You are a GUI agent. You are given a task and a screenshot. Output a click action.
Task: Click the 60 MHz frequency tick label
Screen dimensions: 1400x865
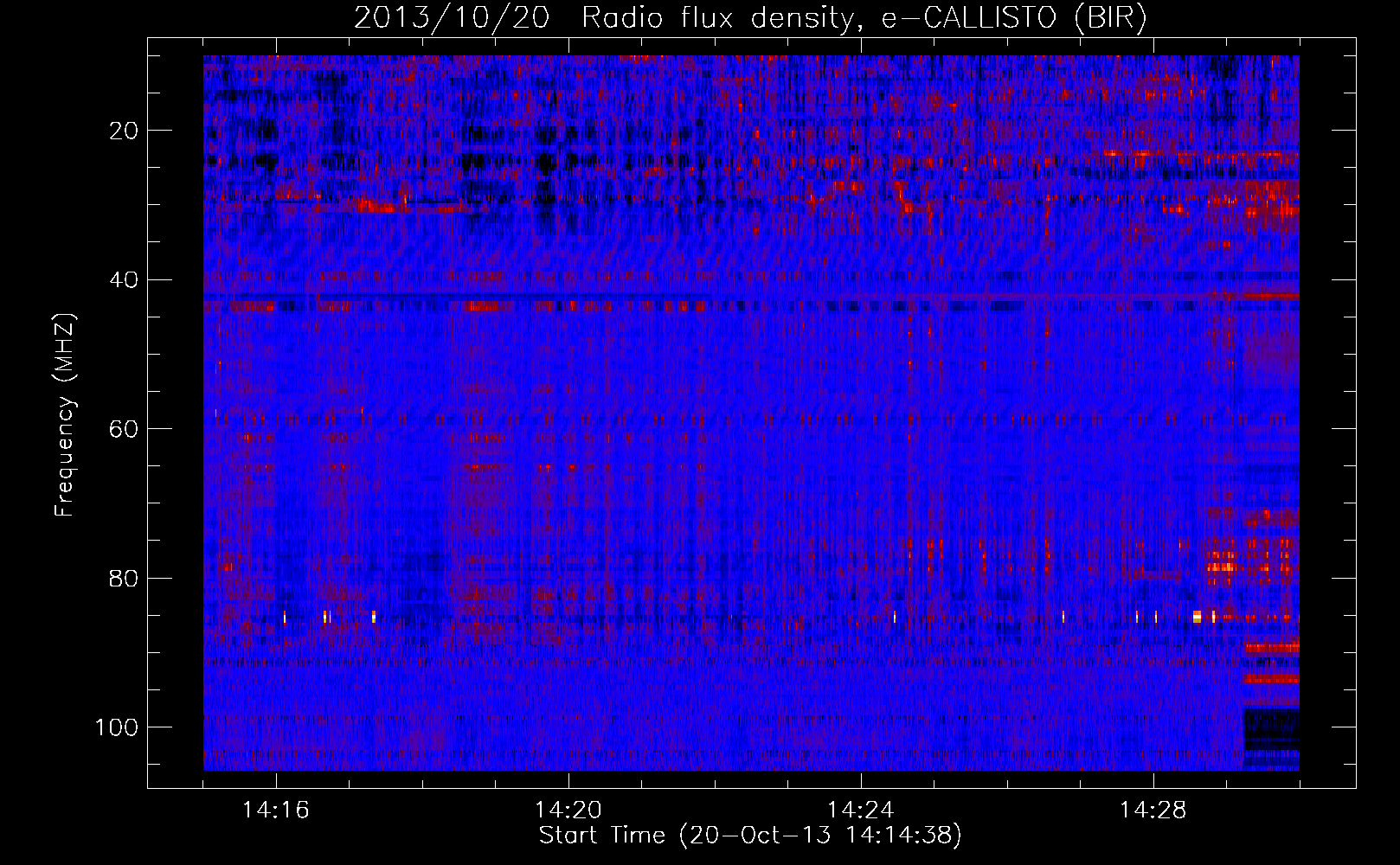pyautogui.click(x=125, y=429)
